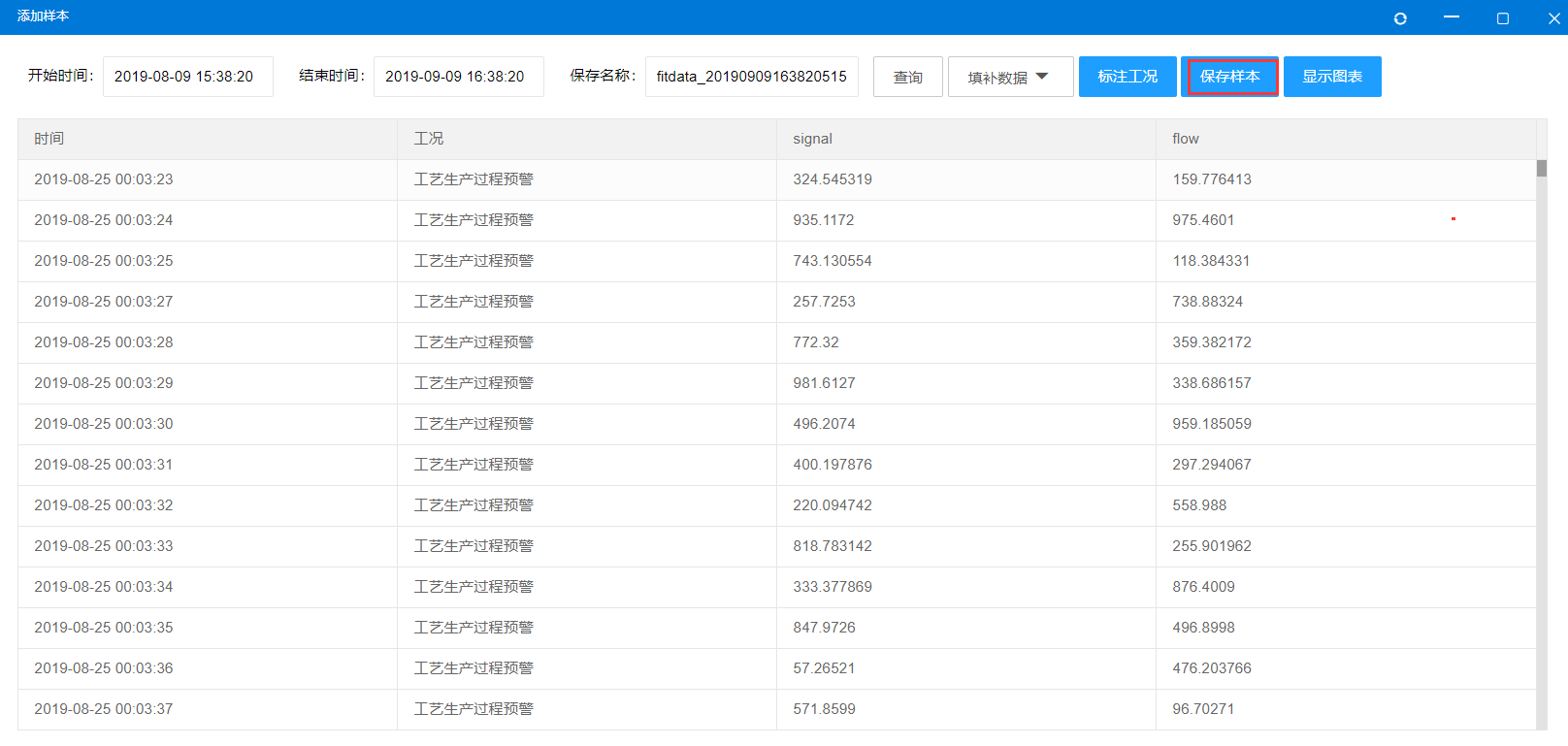Click the 标注工况 button
1568x746 pixels.
point(1127,77)
